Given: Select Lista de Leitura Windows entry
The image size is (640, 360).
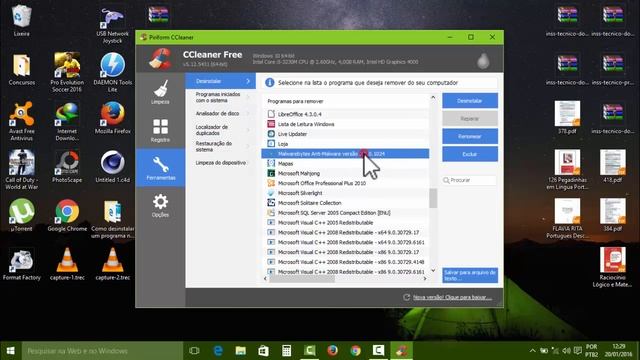Looking at the screenshot, I should (345, 124).
